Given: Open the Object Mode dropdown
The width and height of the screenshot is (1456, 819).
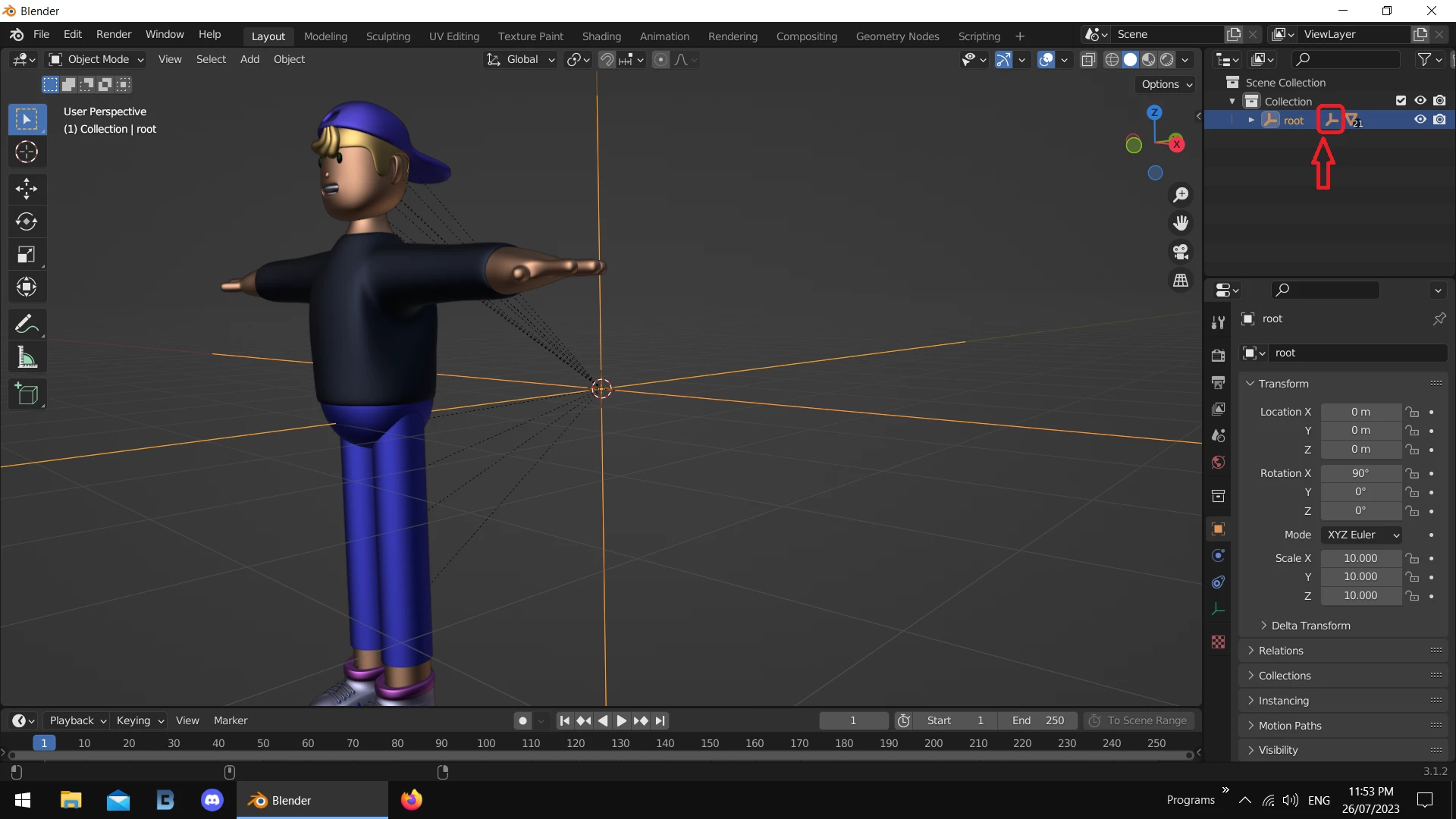Looking at the screenshot, I should [x=96, y=59].
